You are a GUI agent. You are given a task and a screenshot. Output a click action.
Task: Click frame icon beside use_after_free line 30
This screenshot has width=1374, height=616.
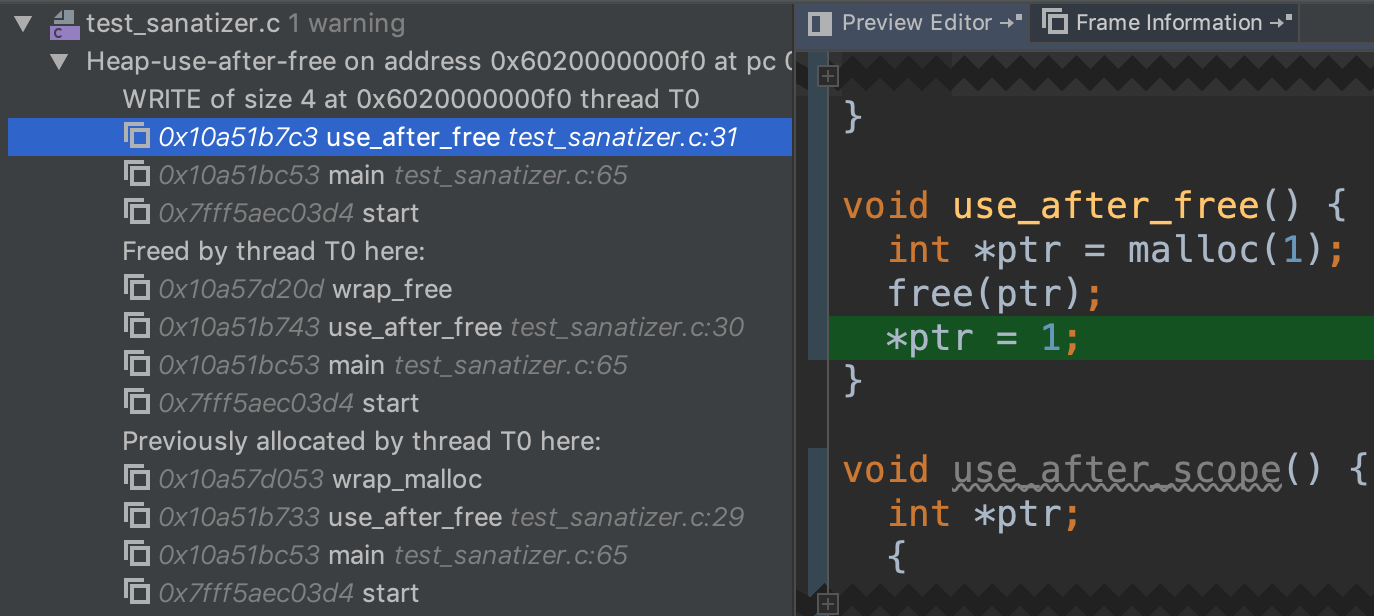click(x=136, y=327)
